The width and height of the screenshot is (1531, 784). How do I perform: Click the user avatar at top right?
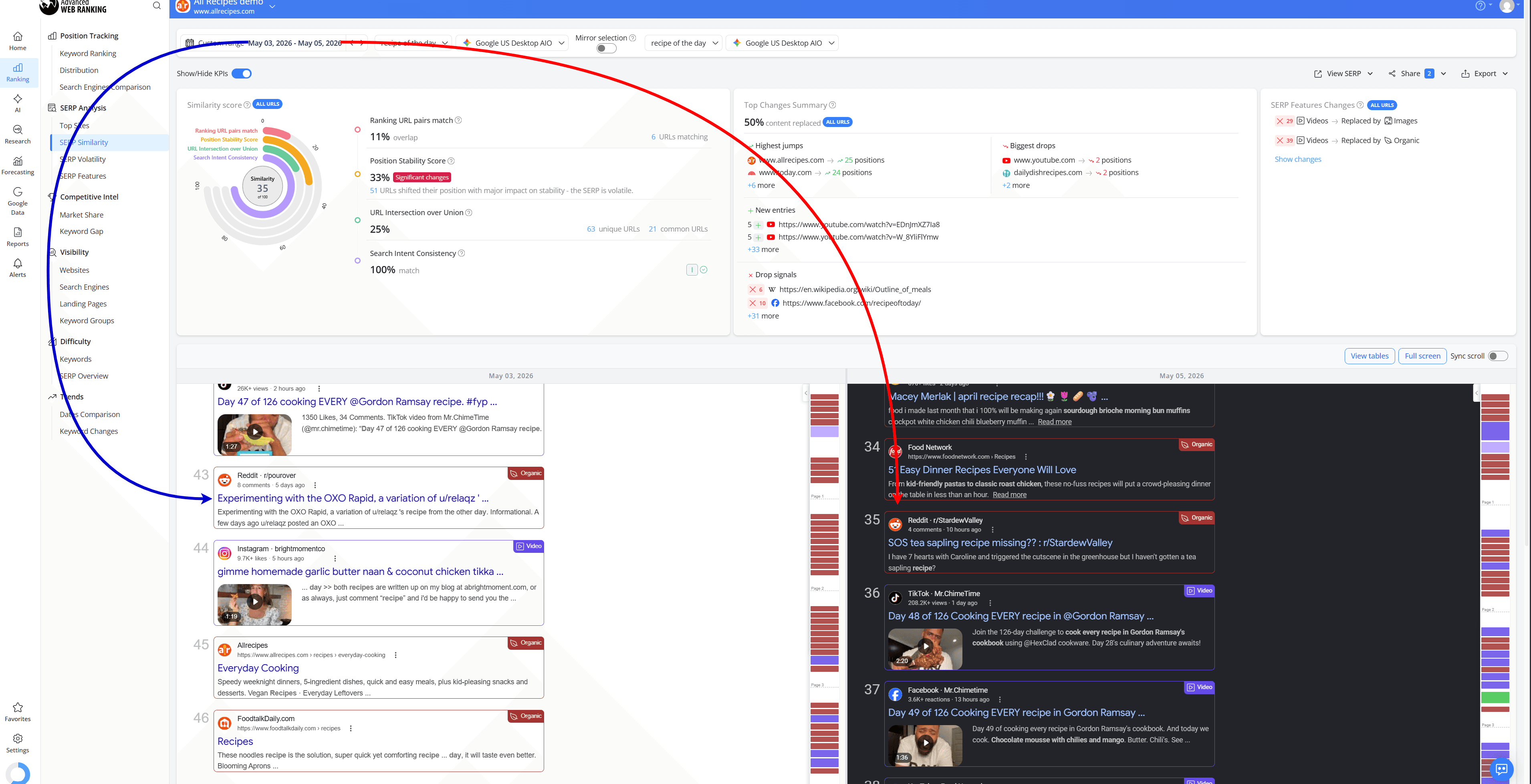click(1507, 6)
